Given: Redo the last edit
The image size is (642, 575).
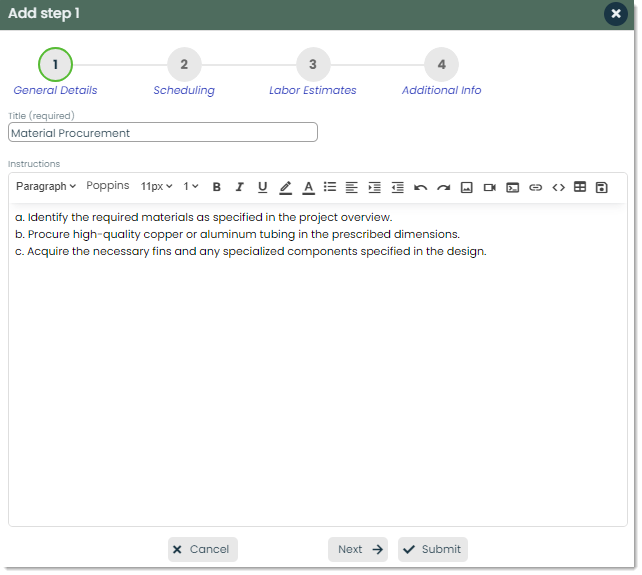Looking at the screenshot, I should [443, 188].
